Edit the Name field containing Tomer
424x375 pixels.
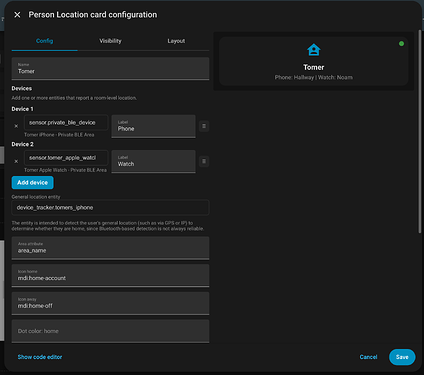110,68
